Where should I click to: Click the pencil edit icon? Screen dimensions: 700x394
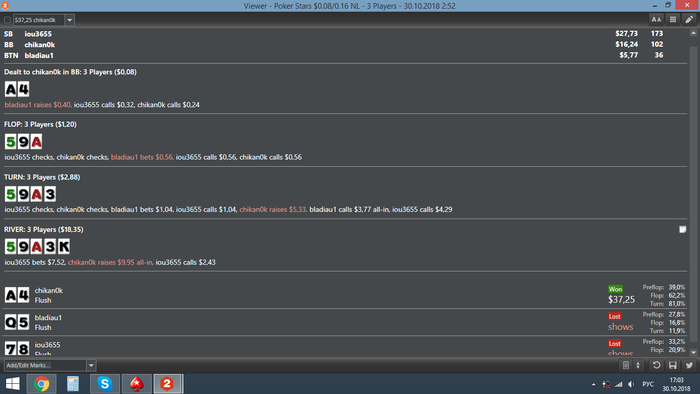click(x=689, y=19)
